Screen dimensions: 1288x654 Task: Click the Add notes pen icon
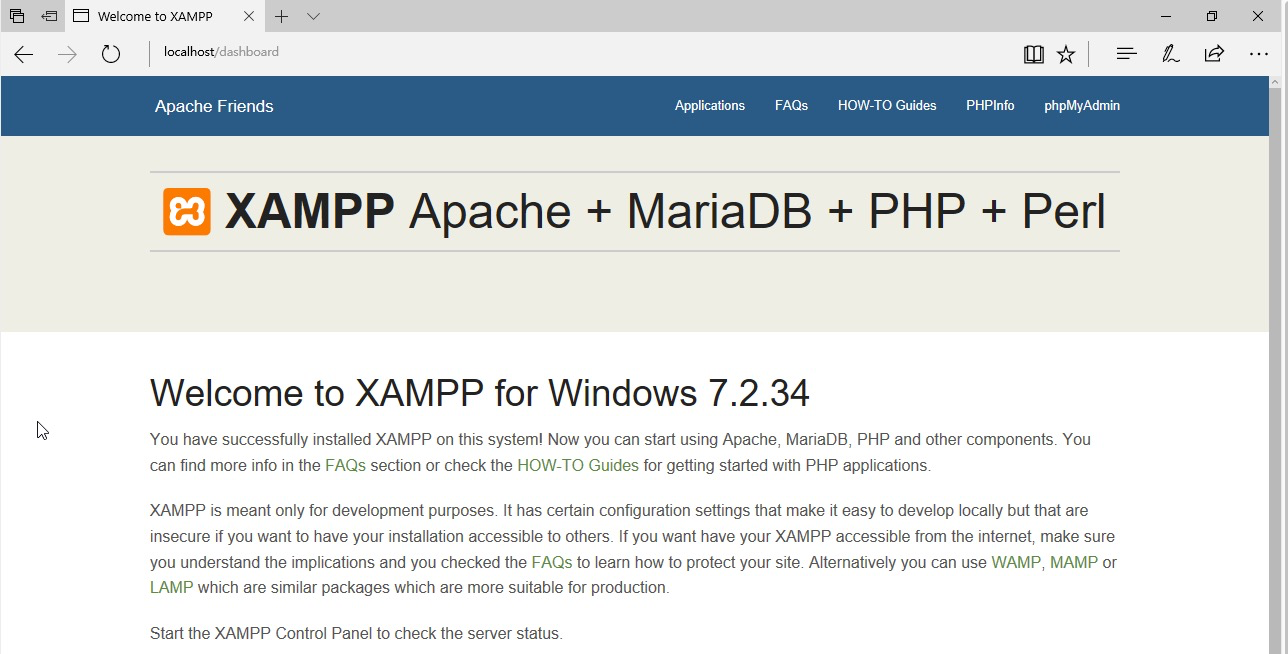coord(1170,54)
